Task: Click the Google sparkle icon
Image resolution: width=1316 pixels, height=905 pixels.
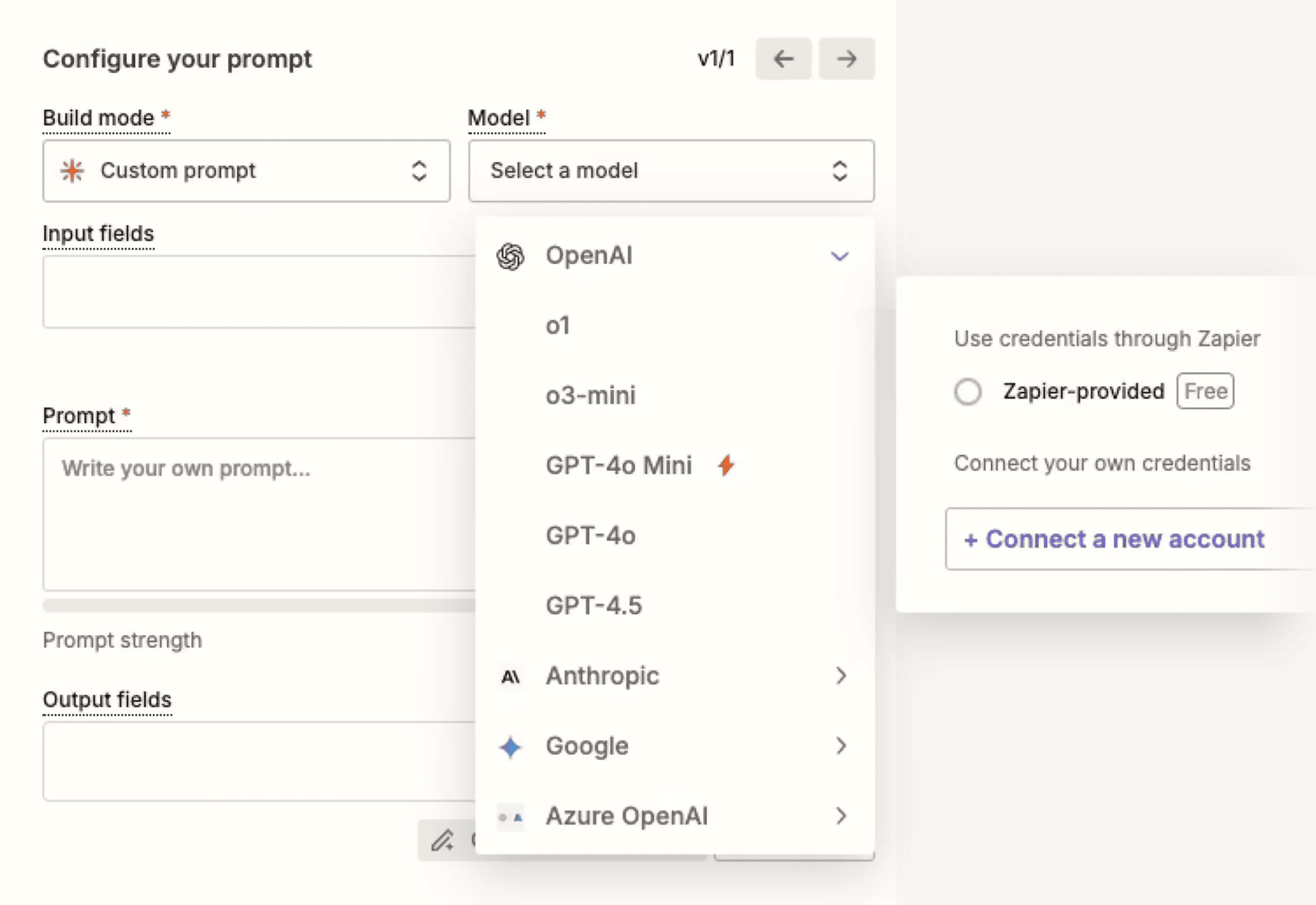Action: tap(511, 747)
